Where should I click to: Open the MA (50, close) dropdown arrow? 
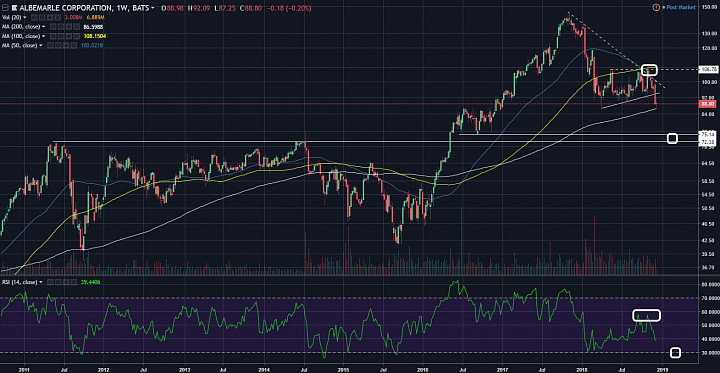pos(40,45)
